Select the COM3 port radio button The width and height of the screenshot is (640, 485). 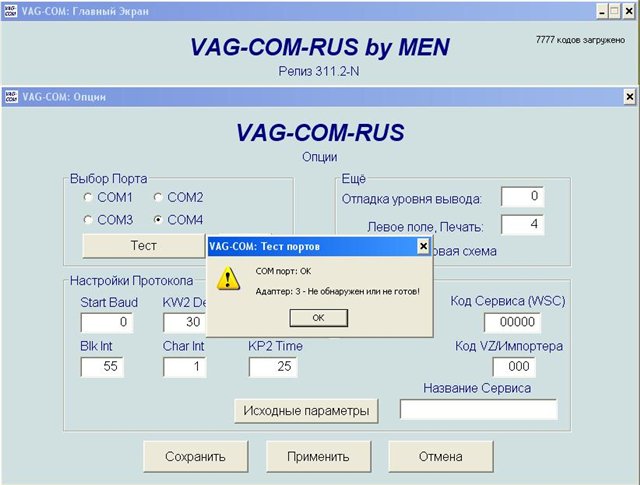(88, 220)
